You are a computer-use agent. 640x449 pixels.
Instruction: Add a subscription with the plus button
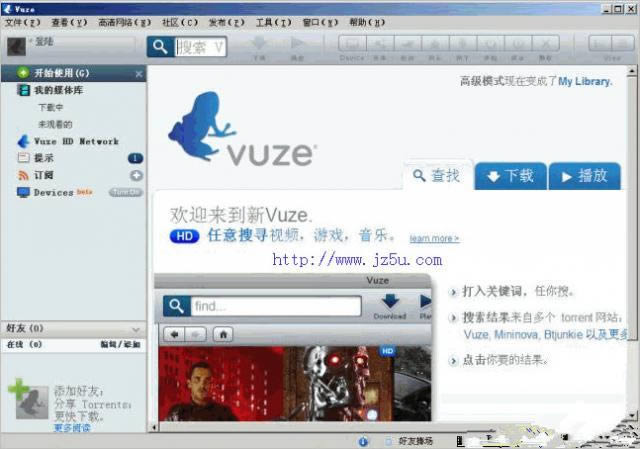tap(136, 176)
